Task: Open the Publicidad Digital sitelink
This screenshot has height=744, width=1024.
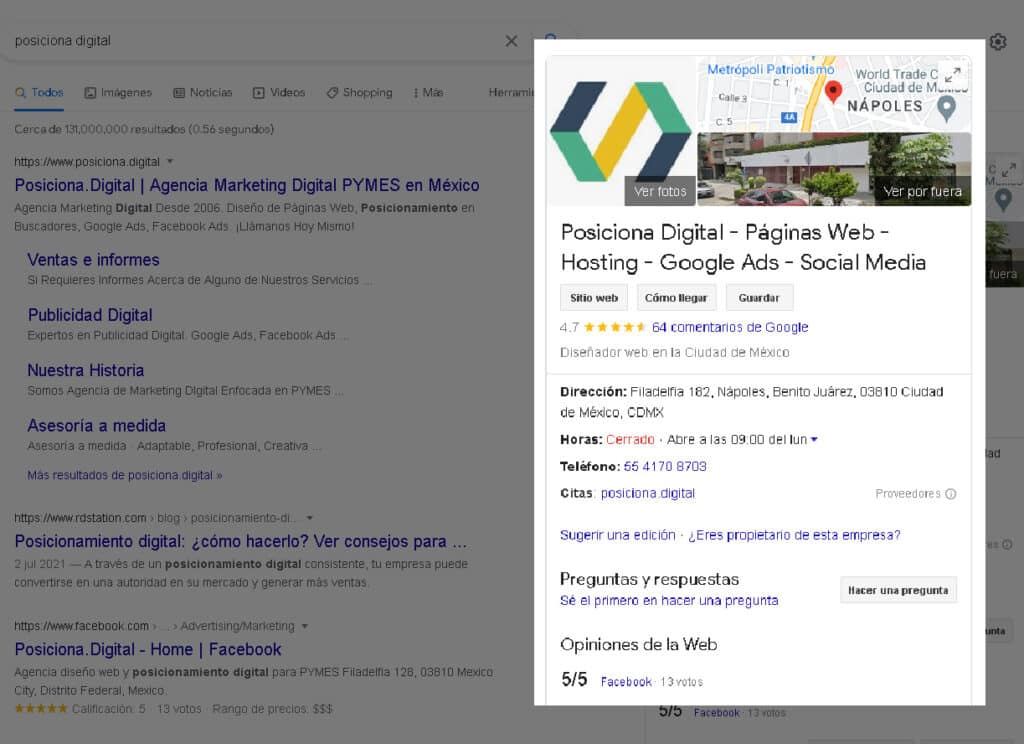Action: pyautogui.click(x=90, y=315)
